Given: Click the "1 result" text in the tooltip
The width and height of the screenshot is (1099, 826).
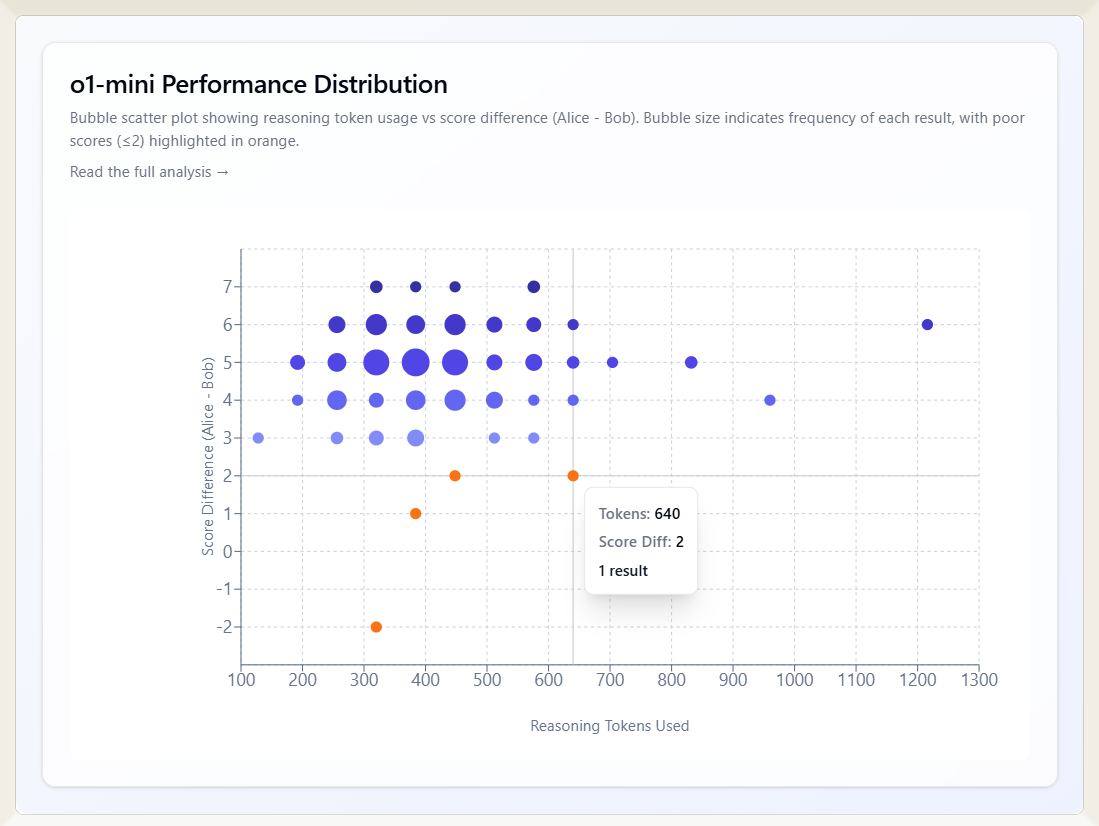Looking at the screenshot, I should coord(623,571).
